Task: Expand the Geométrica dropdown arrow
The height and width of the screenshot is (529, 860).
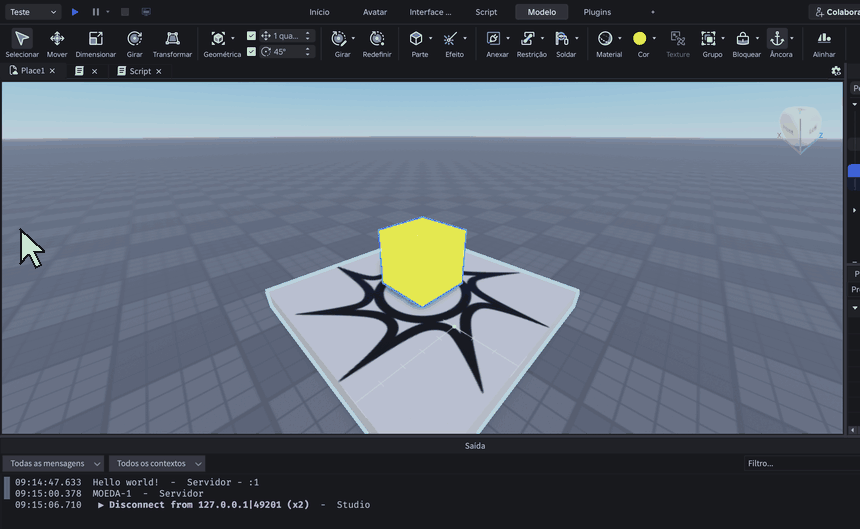Action: tap(233, 38)
